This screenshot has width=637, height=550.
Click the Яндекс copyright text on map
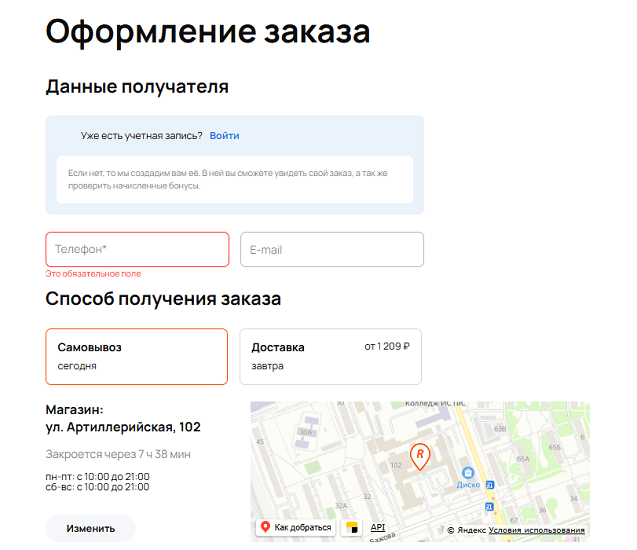(466, 530)
